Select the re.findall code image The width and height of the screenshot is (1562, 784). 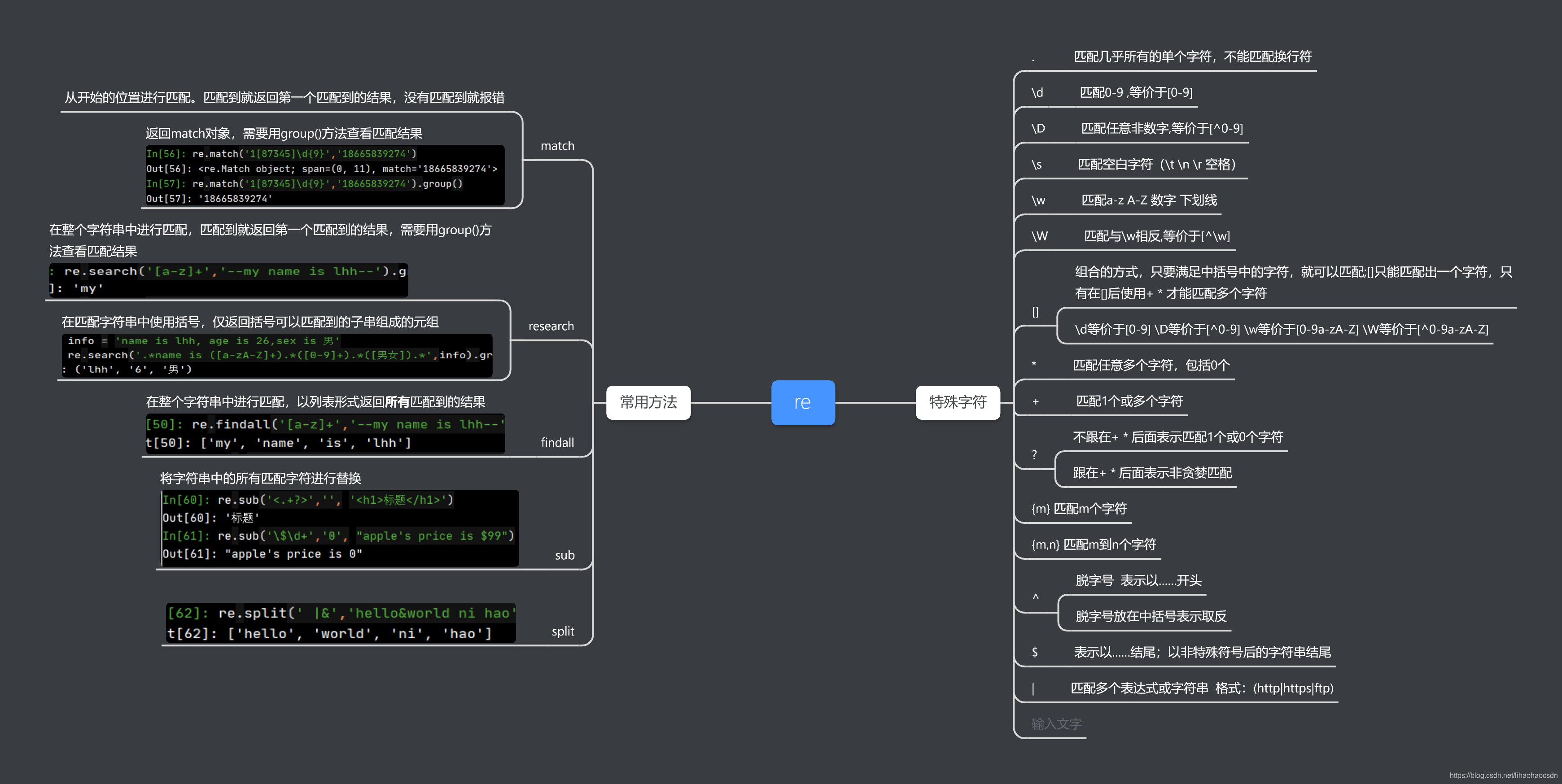(325, 434)
